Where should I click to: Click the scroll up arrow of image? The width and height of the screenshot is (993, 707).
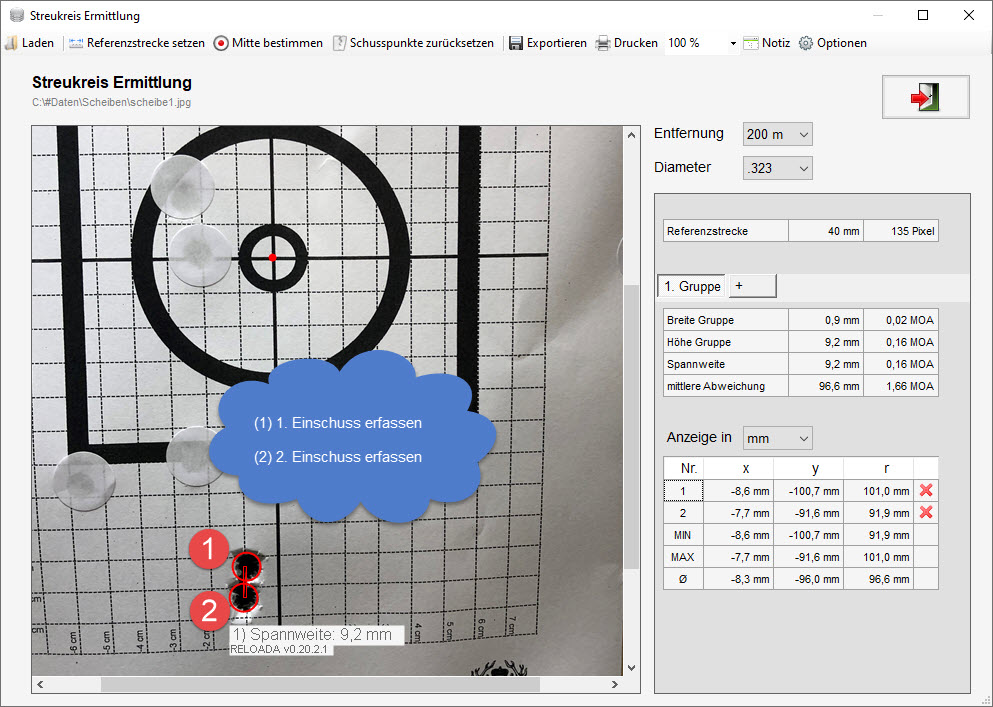click(631, 134)
